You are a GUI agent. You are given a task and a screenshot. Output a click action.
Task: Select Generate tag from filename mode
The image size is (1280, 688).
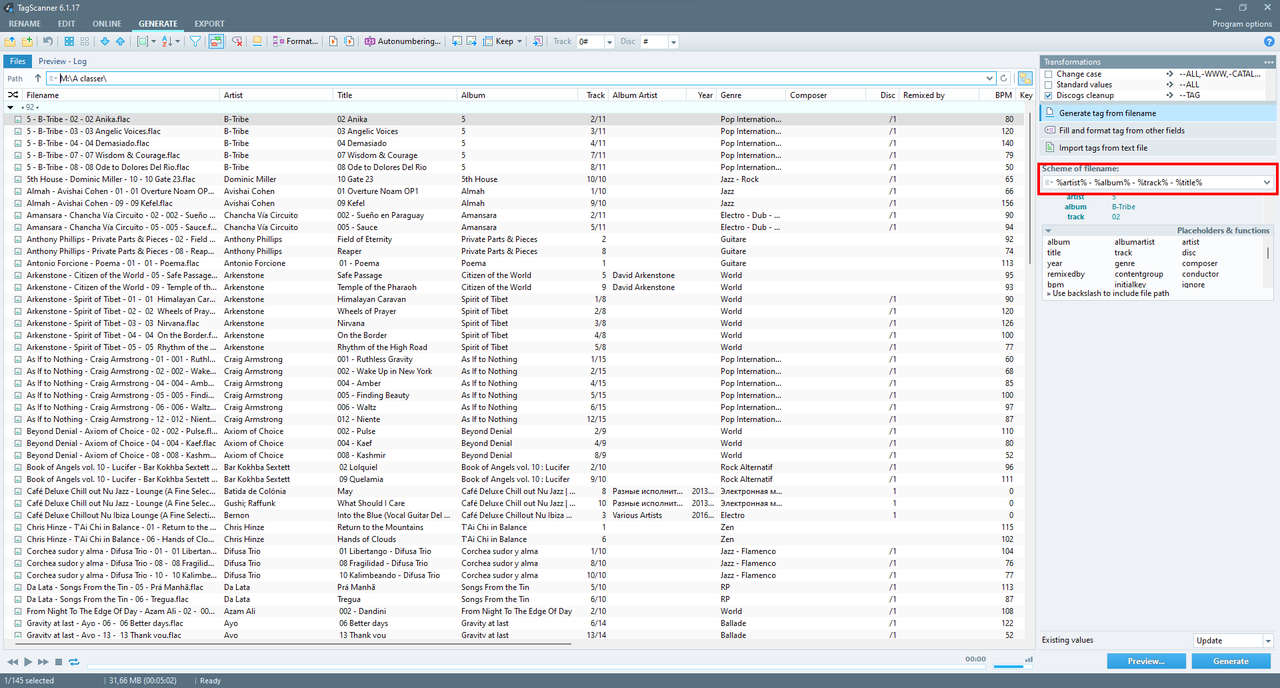pos(1157,113)
